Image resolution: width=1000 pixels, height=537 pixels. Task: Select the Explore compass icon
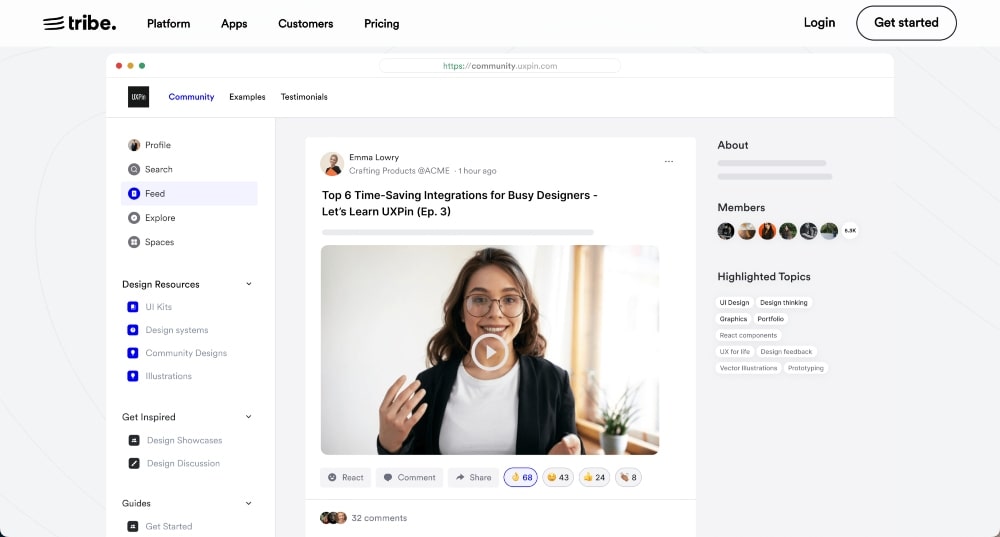coord(134,218)
